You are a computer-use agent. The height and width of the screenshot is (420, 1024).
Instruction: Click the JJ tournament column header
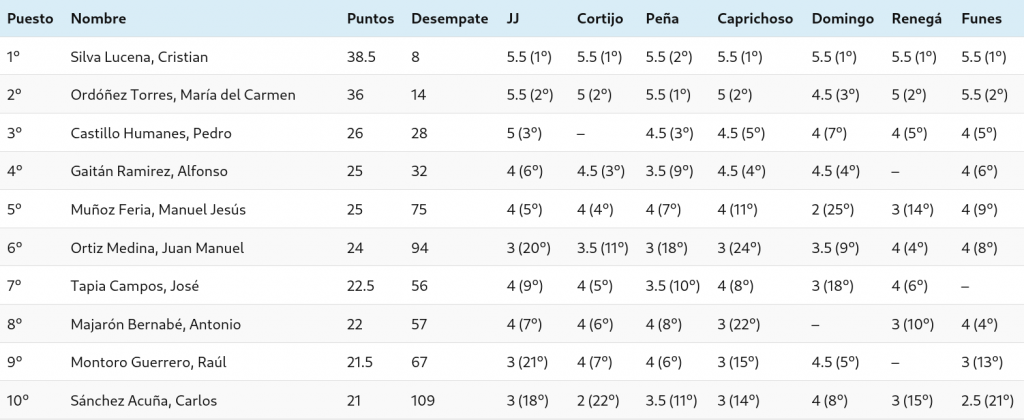pos(513,18)
